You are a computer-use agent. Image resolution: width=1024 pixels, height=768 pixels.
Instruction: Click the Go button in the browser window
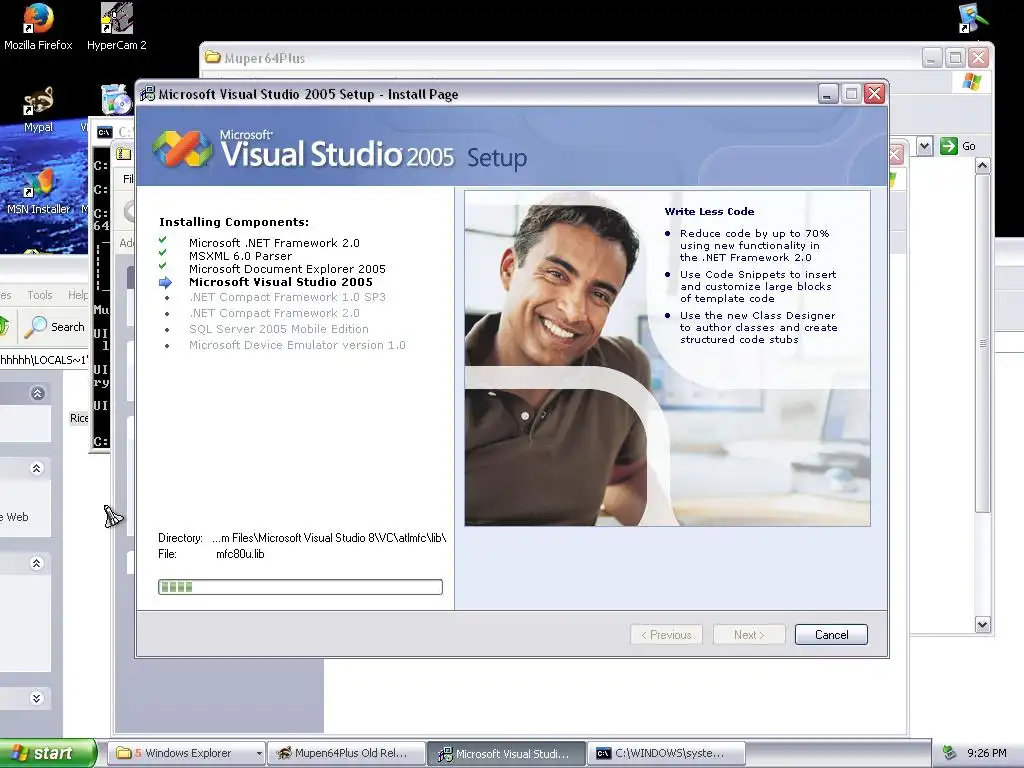[959, 146]
